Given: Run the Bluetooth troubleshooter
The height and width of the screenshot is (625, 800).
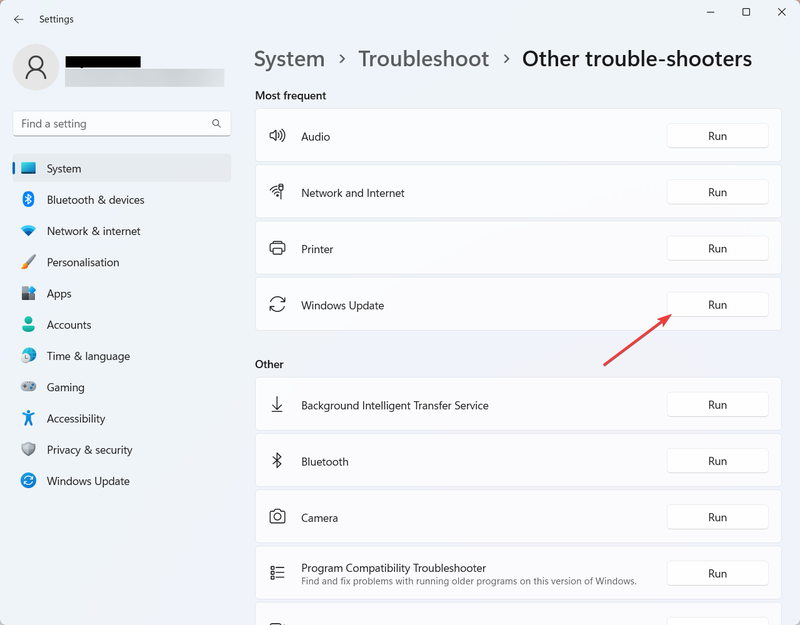Looking at the screenshot, I should click(x=717, y=461).
